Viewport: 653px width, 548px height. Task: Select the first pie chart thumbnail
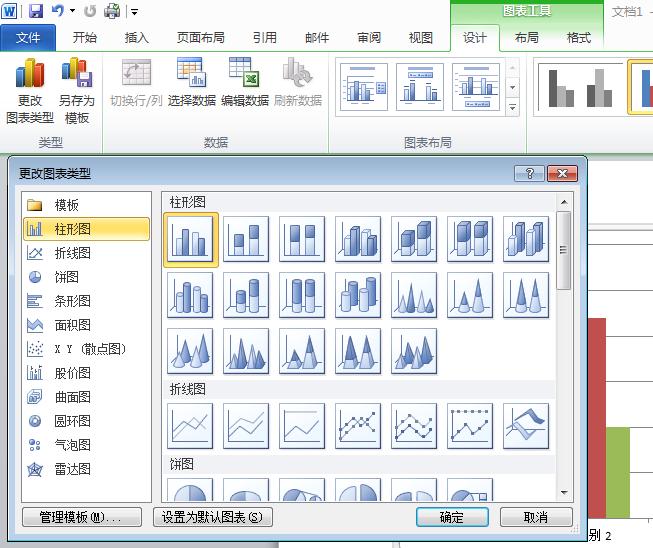click(x=190, y=489)
